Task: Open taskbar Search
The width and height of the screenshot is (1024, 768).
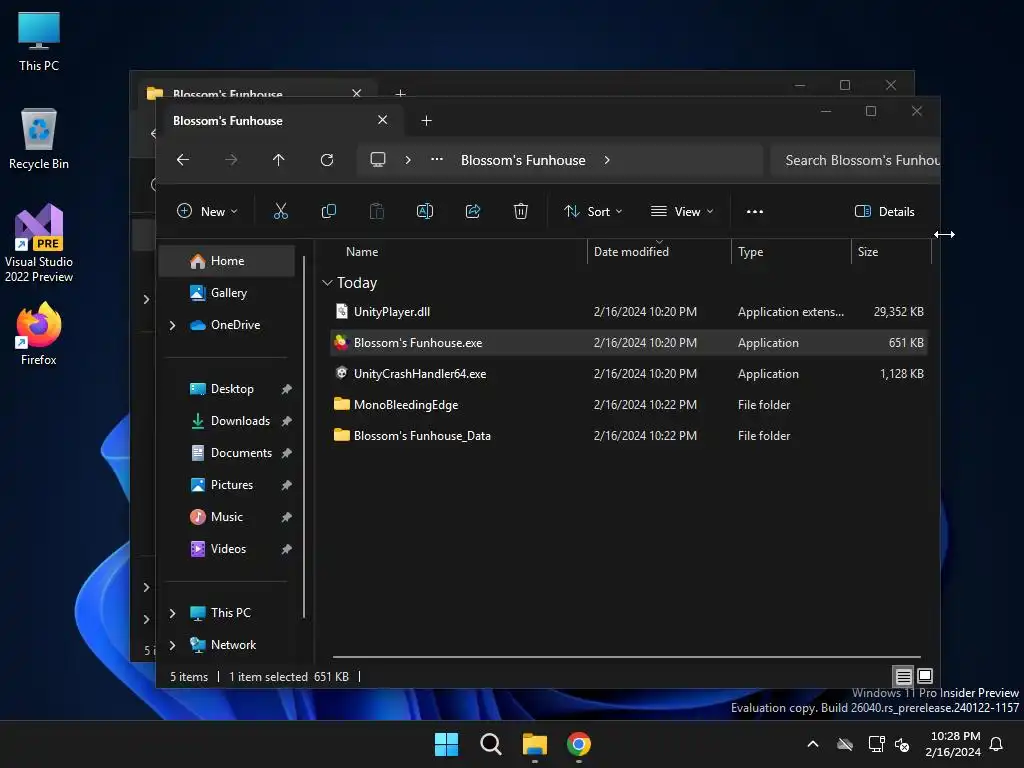Action: tap(490, 744)
